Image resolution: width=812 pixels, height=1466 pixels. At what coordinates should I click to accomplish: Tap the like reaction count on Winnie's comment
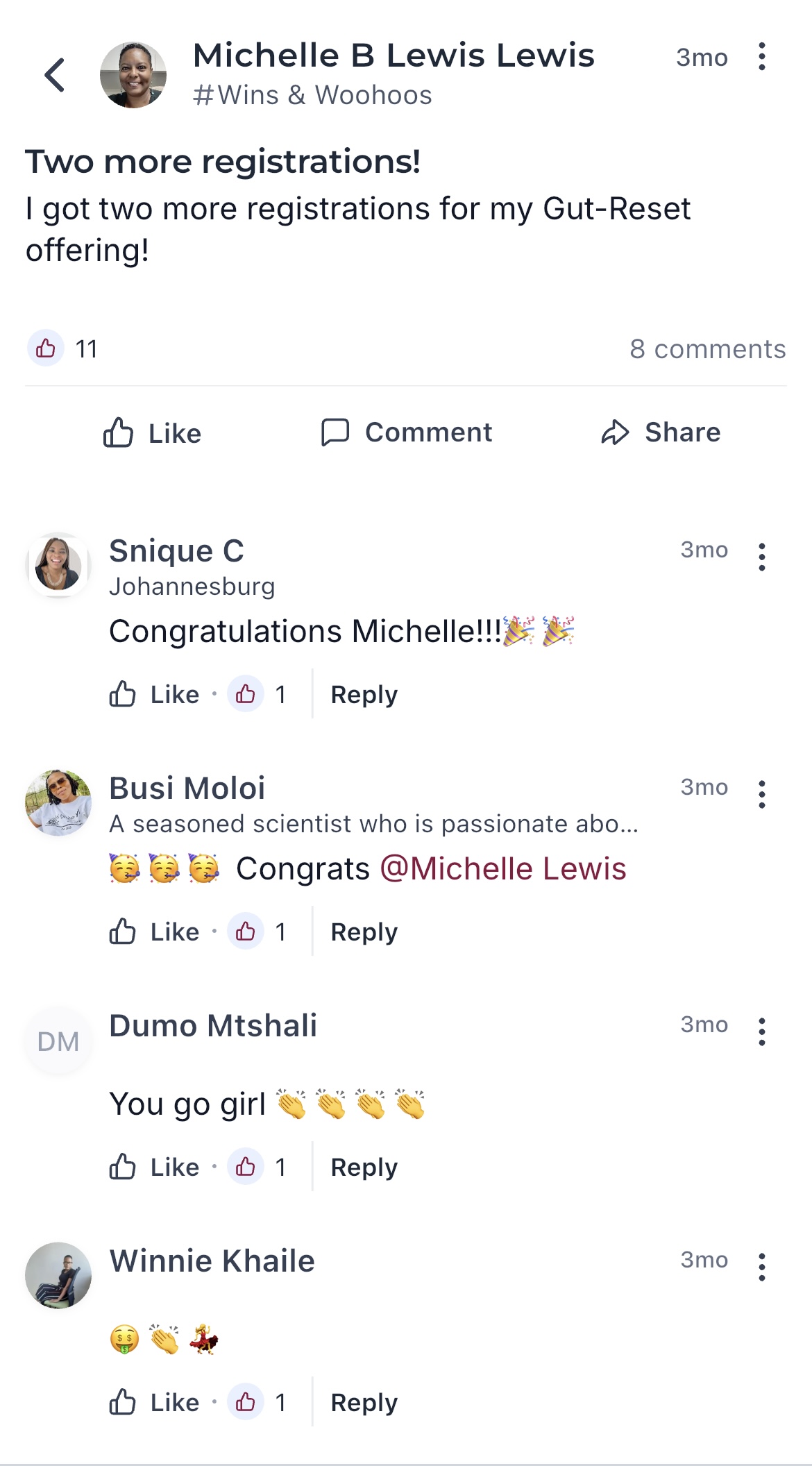260,1402
